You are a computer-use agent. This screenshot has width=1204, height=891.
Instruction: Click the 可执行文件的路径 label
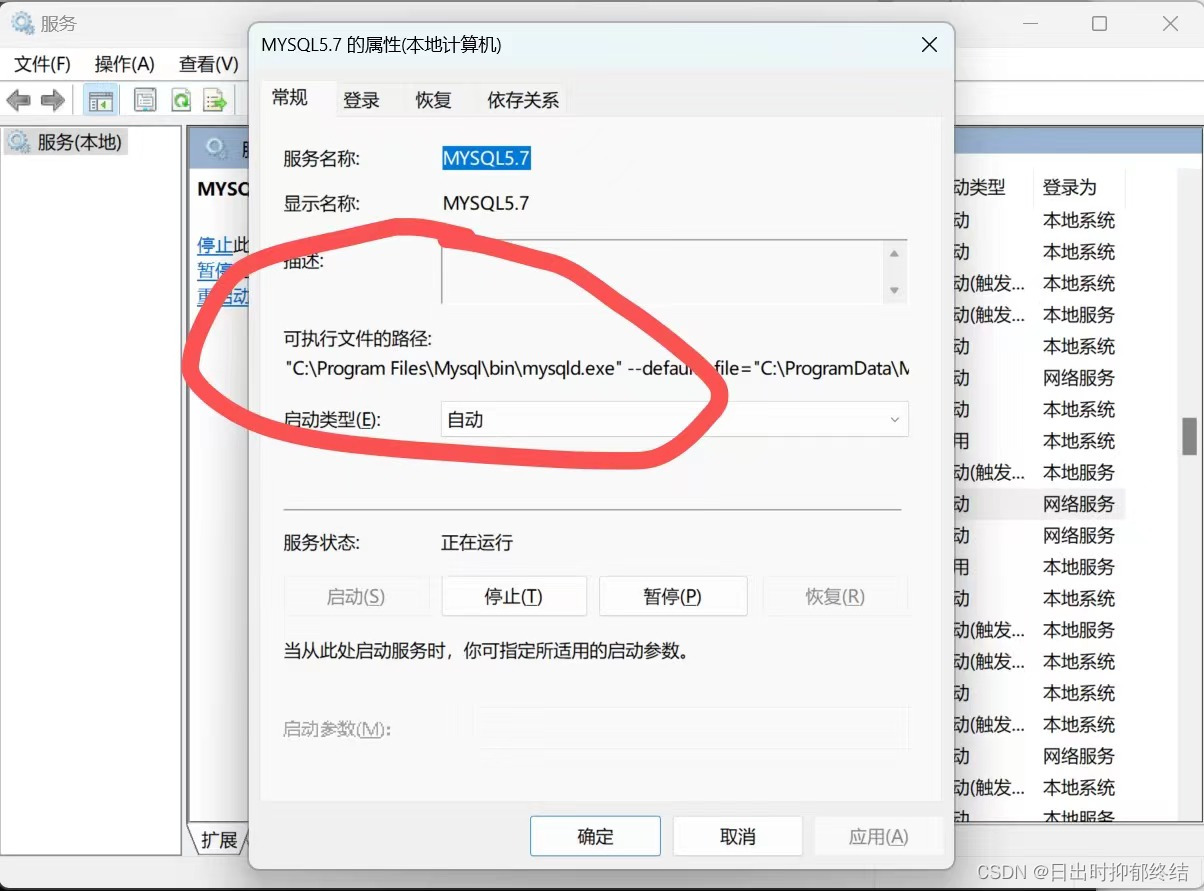pos(357,339)
